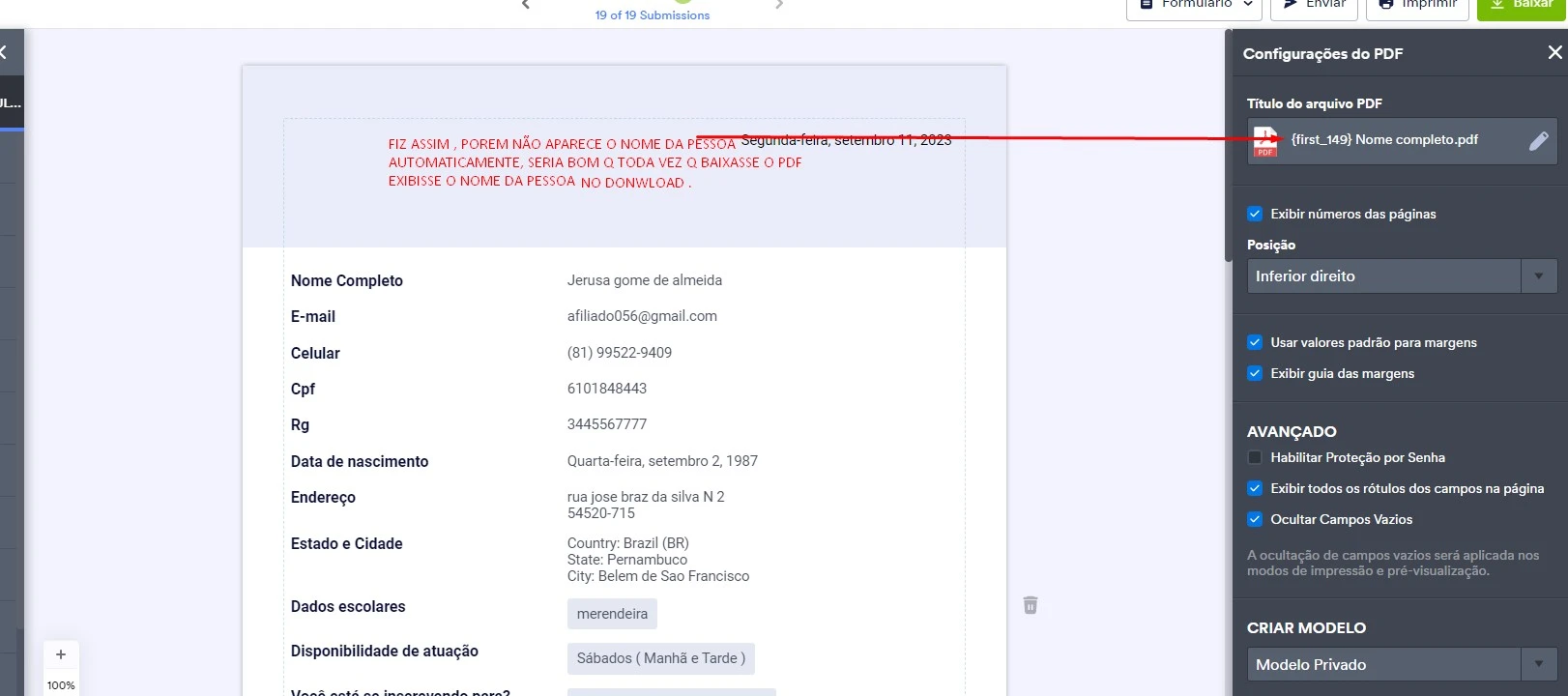Click the AVANÇADO section heading
The height and width of the screenshot is (696, 1568).
[x=1292, y=432]
